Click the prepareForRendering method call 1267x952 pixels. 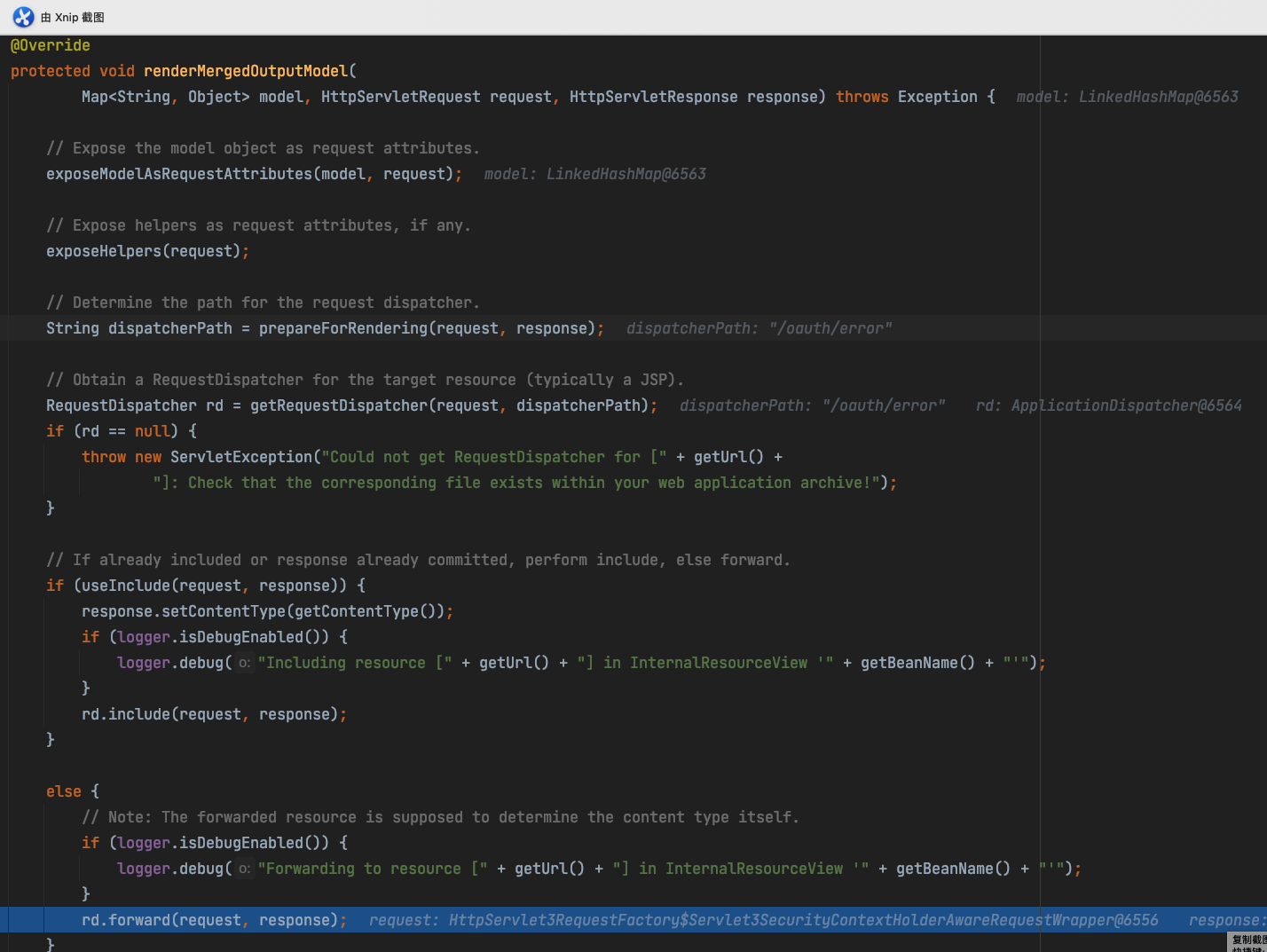click(343, 328)
